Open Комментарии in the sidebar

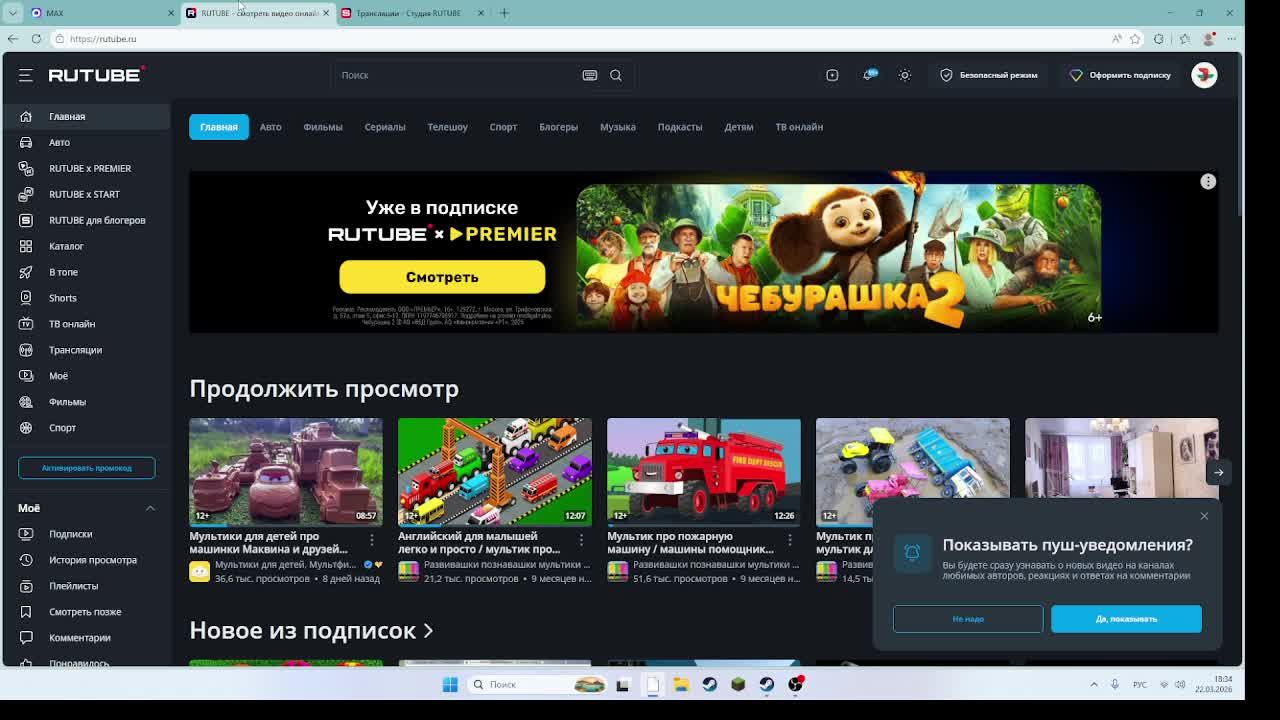(87, 638)
